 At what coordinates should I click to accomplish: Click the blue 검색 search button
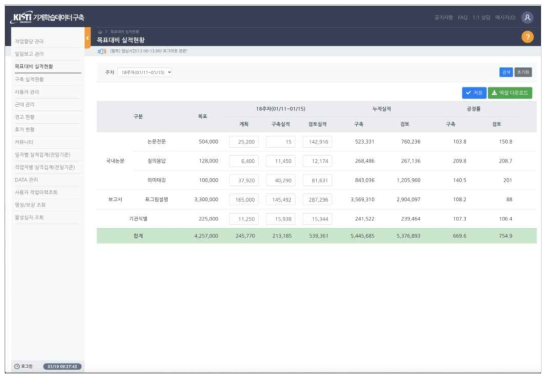click(x=506, y=72)
